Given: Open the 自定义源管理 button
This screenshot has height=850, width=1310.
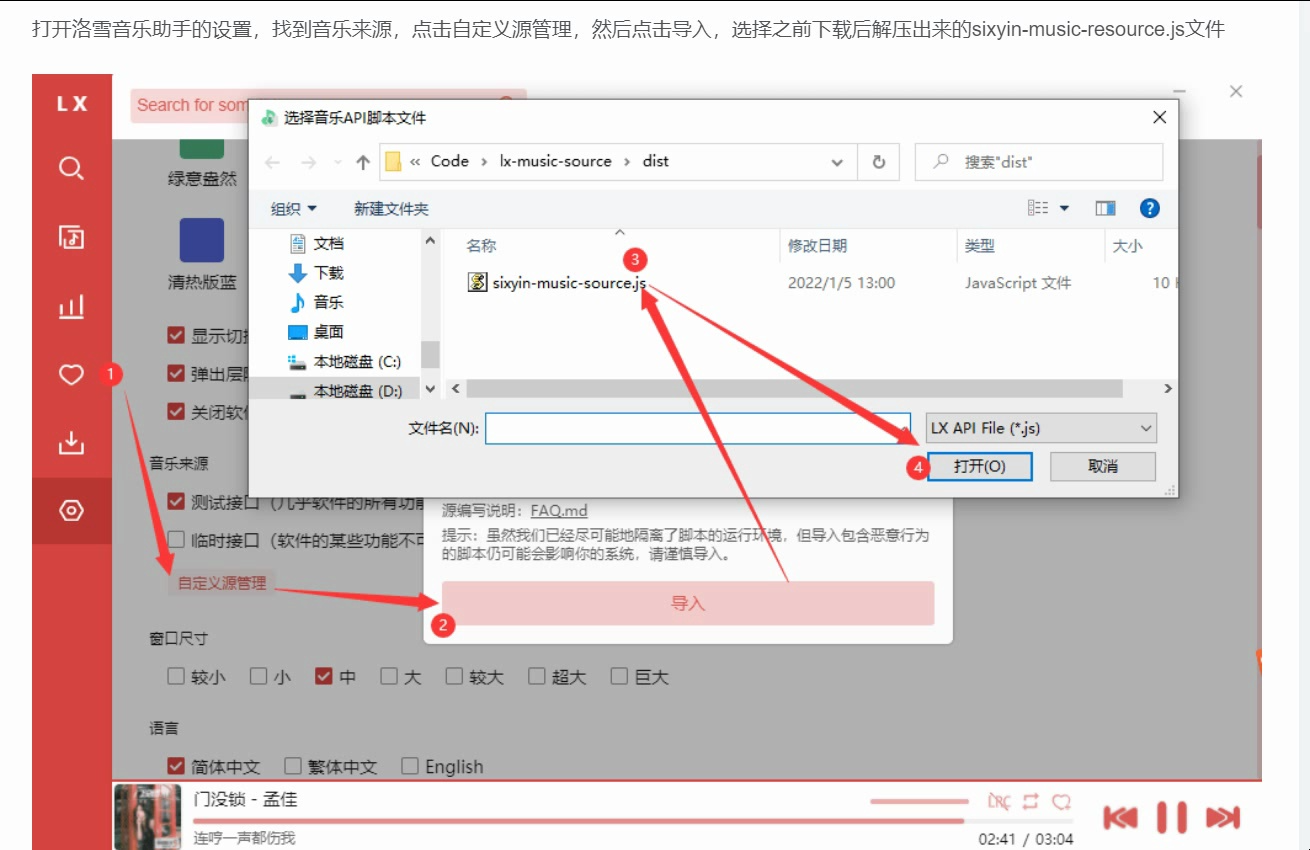Looking at the screenshot, I should [222, 583].
